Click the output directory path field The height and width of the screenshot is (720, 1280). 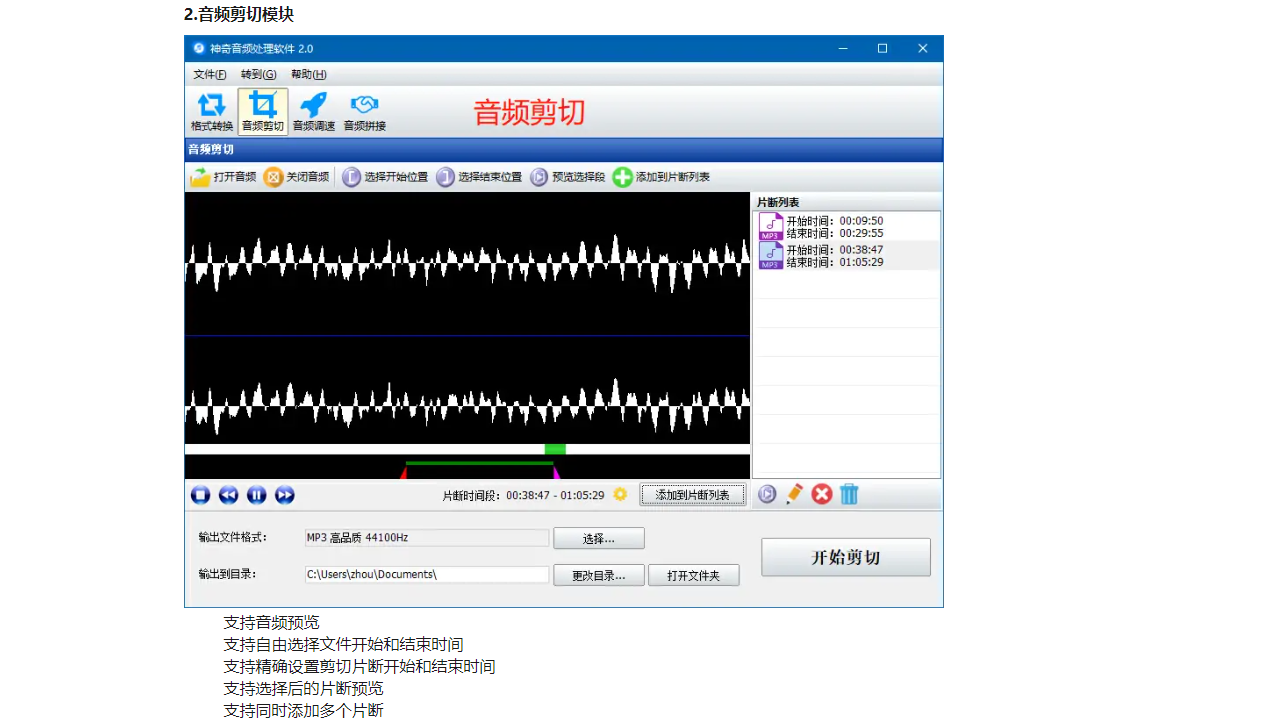point(425,574)
